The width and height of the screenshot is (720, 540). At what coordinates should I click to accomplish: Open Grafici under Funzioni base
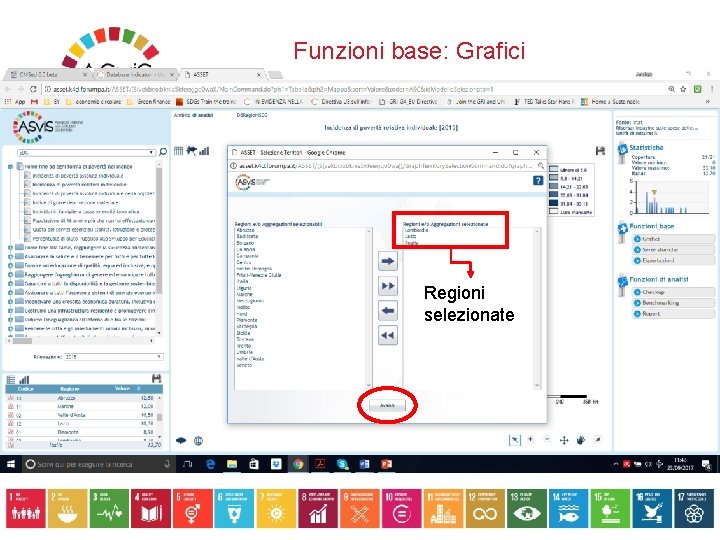pos(673,239)
